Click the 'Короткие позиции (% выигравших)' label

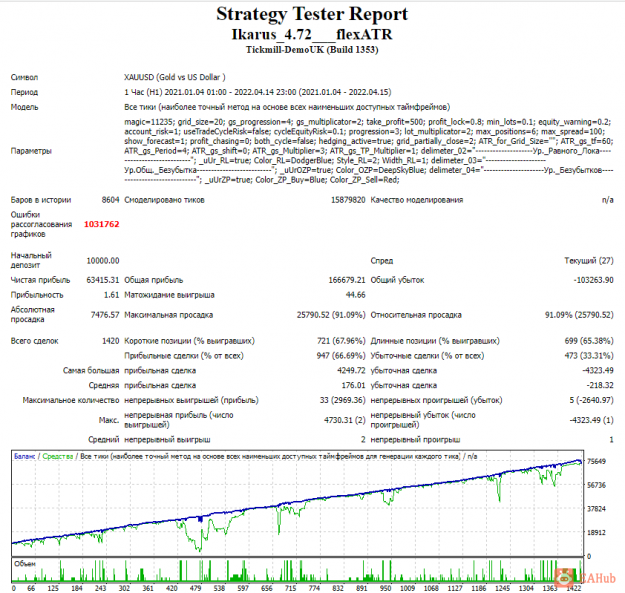[x=189, y=341]
